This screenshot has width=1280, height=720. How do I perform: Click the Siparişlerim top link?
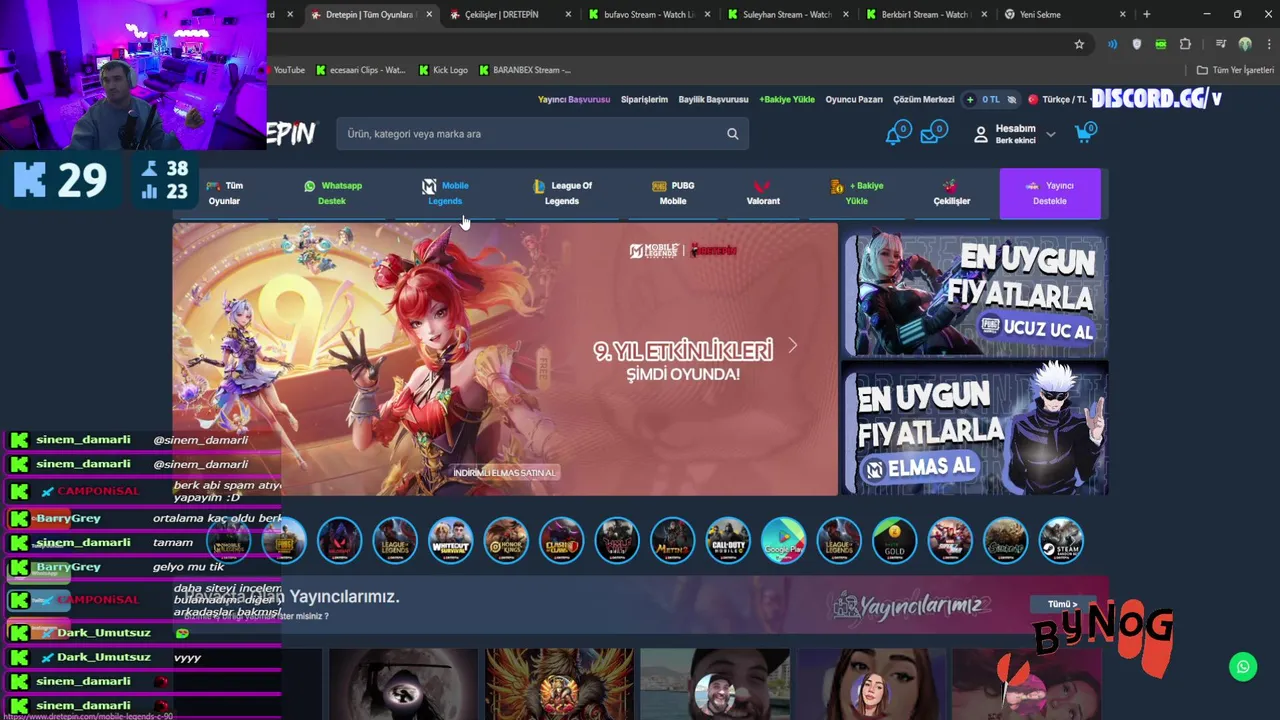pyautogui.click(x=644, y=100)
